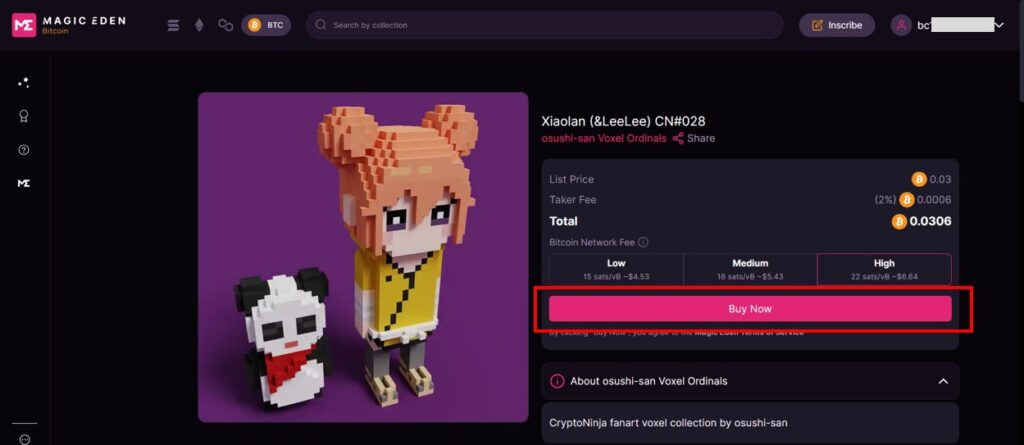This screenshot has width=1024, height=445.
Task: Select the High network fee option
Action: coord(884,269)
